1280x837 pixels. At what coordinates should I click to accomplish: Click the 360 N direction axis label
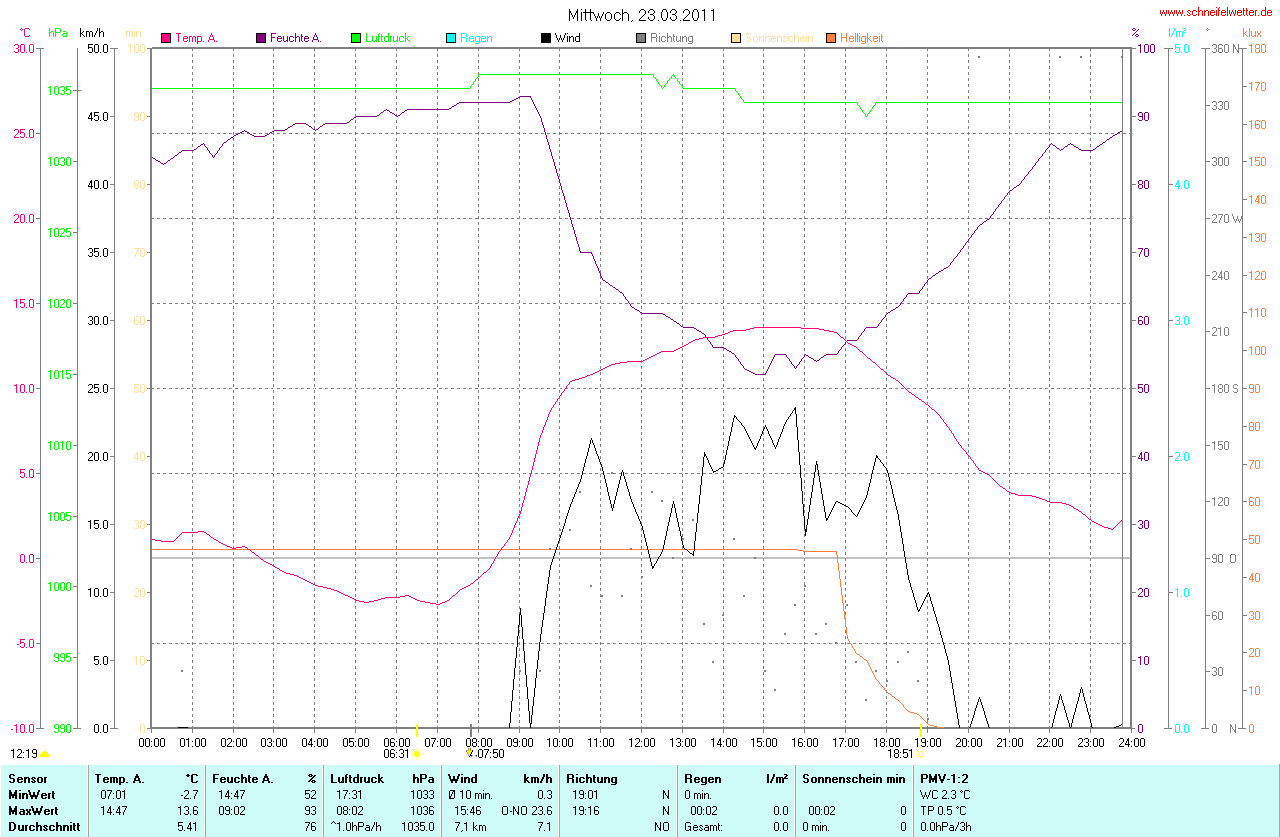(x=1224, y=49)
